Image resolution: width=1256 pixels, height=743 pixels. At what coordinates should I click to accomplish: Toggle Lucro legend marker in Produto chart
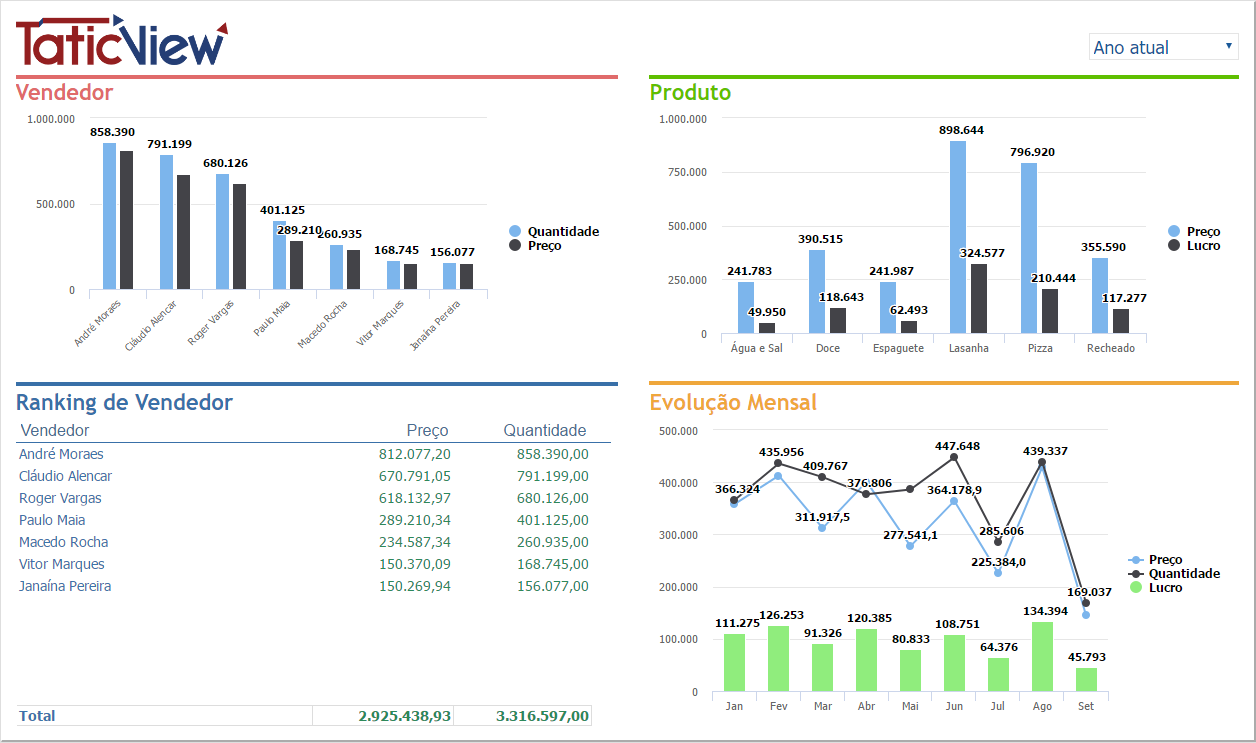coord(1175,246)
